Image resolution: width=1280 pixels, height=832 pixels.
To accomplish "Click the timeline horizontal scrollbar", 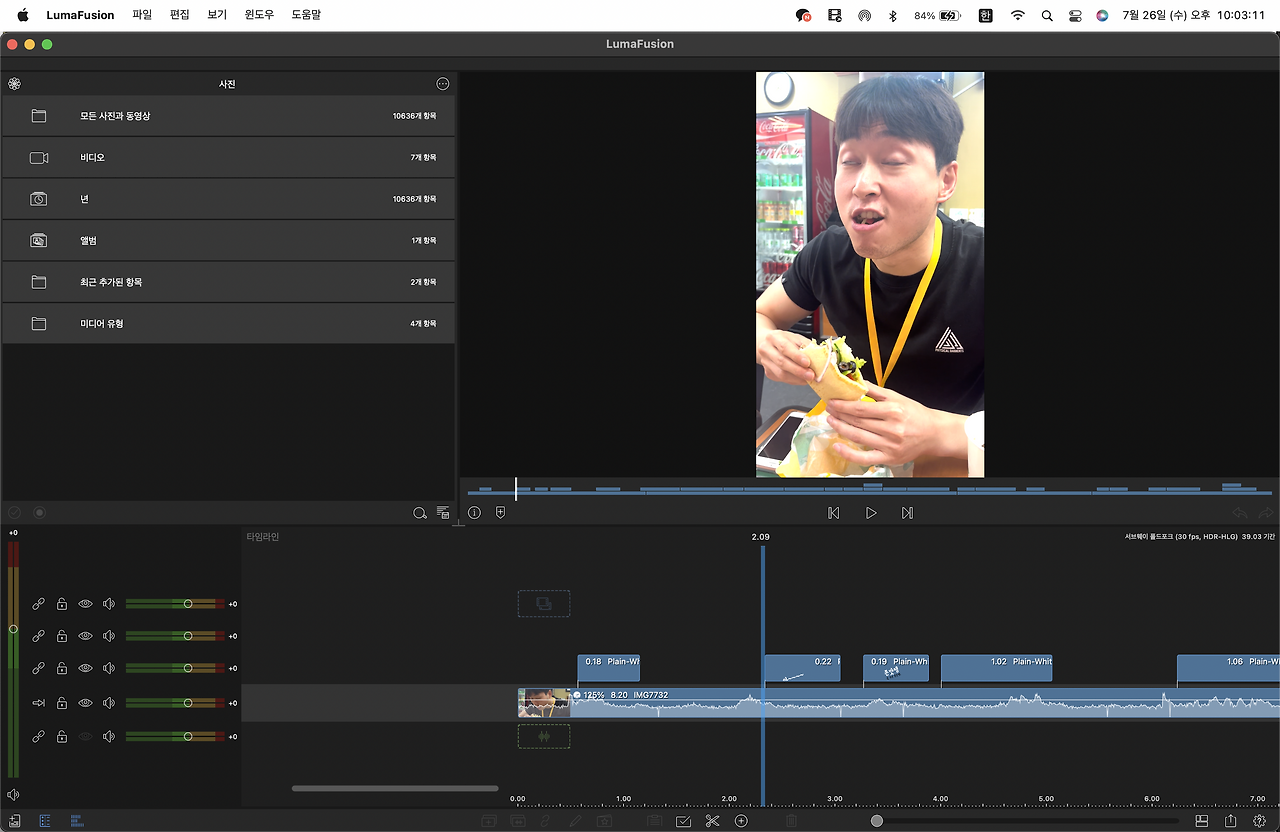I will pyautogui.click(x=395, y=788).
